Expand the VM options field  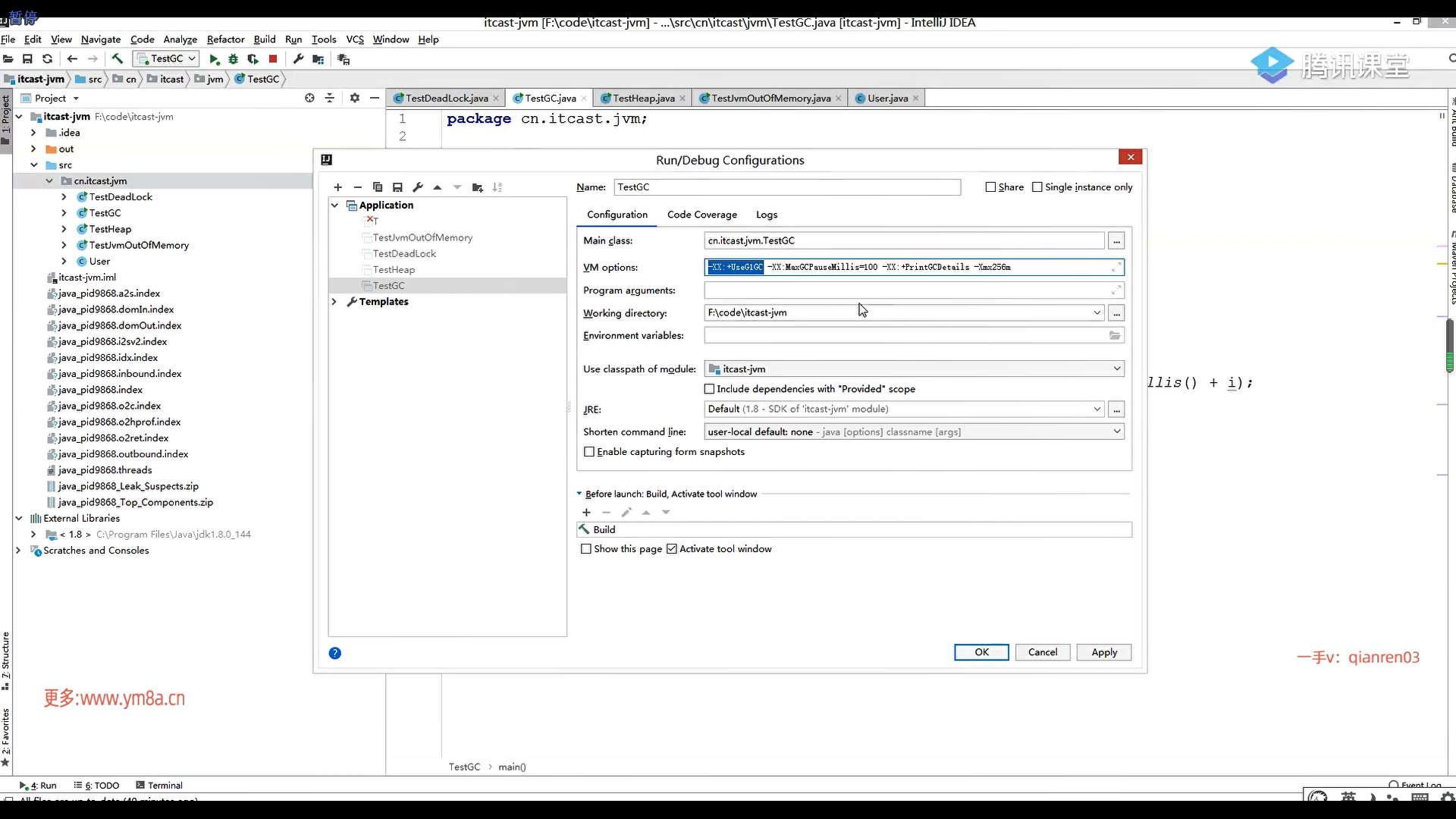1116,267
